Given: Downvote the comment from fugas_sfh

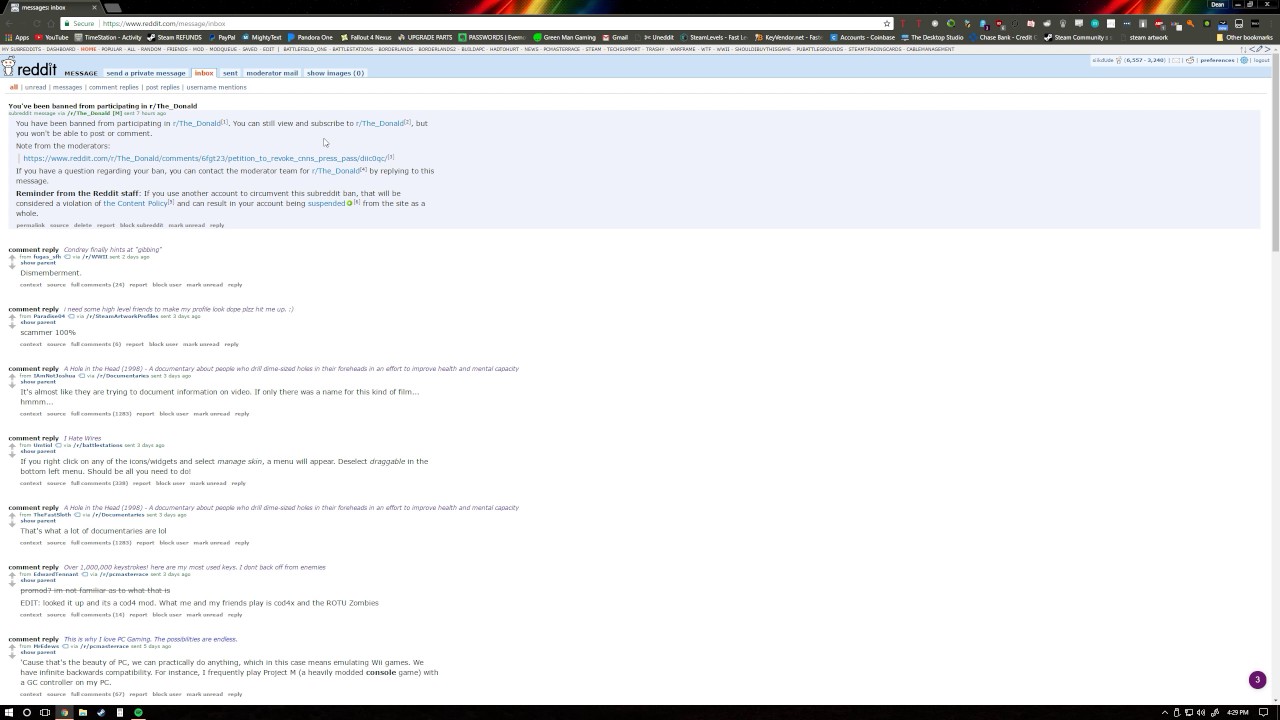Looking at the screenshot, I should [x=12, y=267].
